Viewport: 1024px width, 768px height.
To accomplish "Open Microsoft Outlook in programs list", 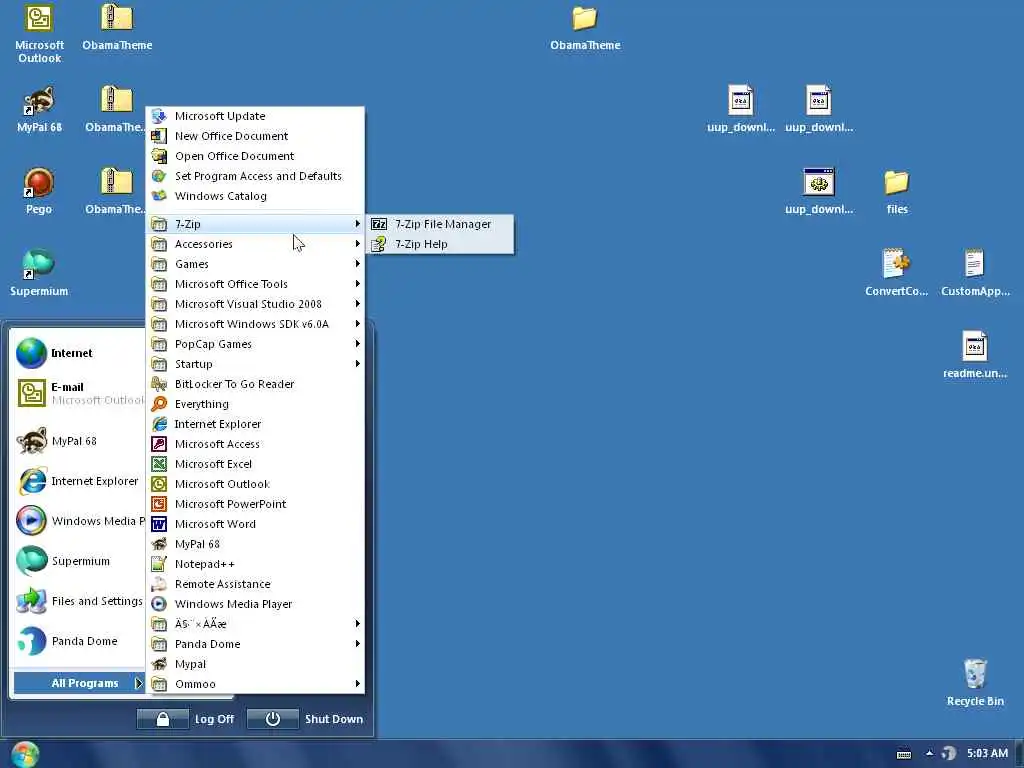I will [255, 485].
